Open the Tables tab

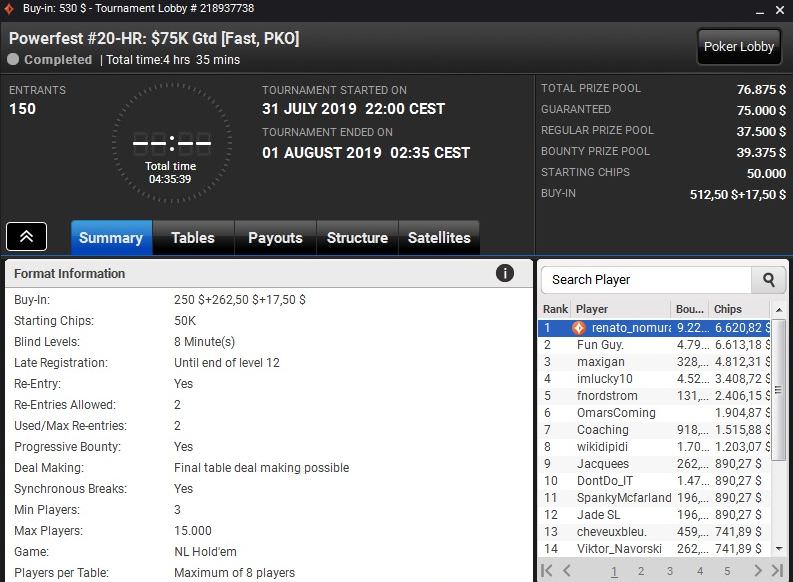point(193,238)
